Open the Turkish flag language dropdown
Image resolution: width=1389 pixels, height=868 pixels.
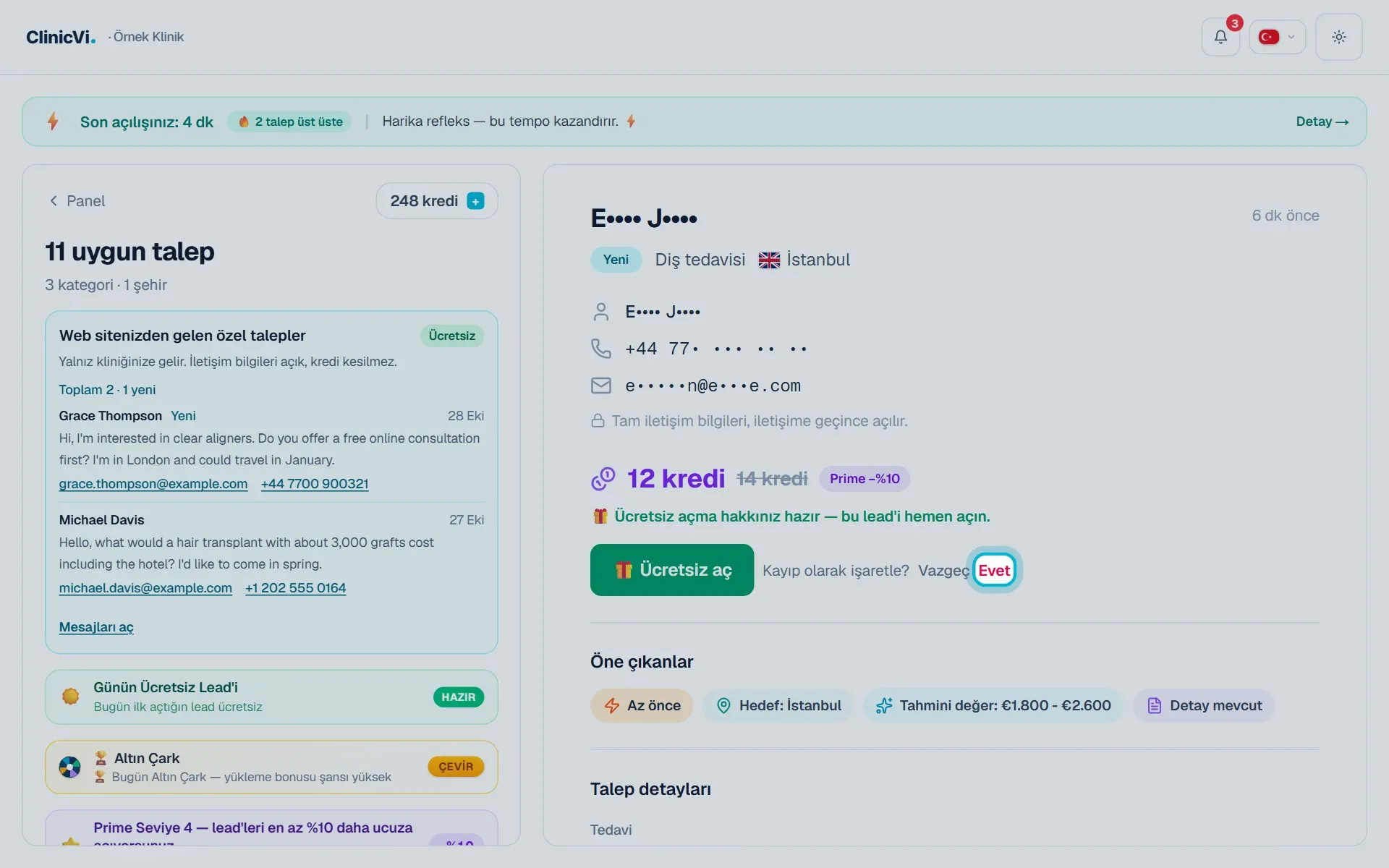(1277, 37)
